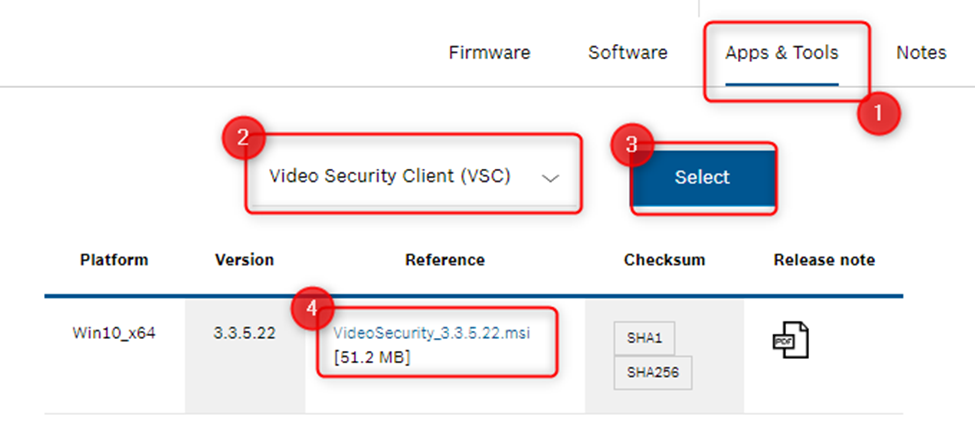Image resolution: width=975 pixels, height=446 pixels.
Task: Select the Apps & Tools tab
Action: (782, 53)
